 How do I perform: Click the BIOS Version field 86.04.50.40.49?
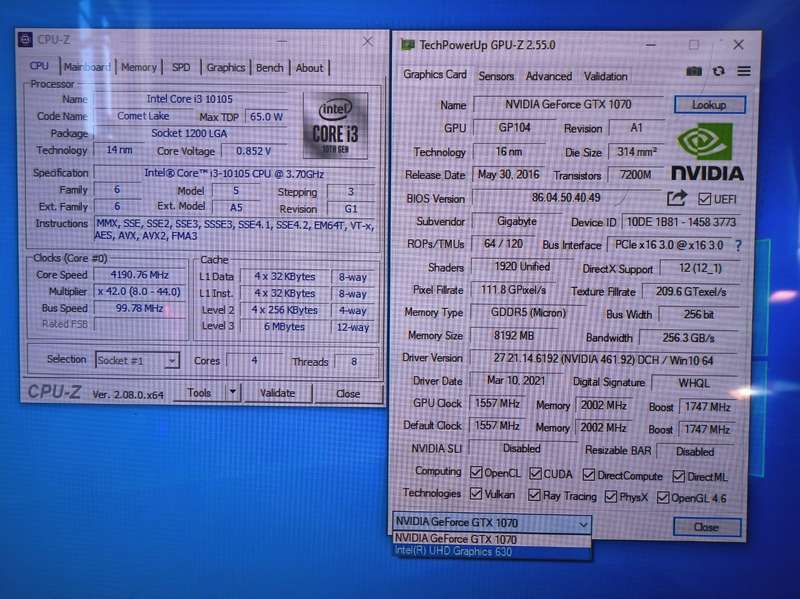point(566,197)
